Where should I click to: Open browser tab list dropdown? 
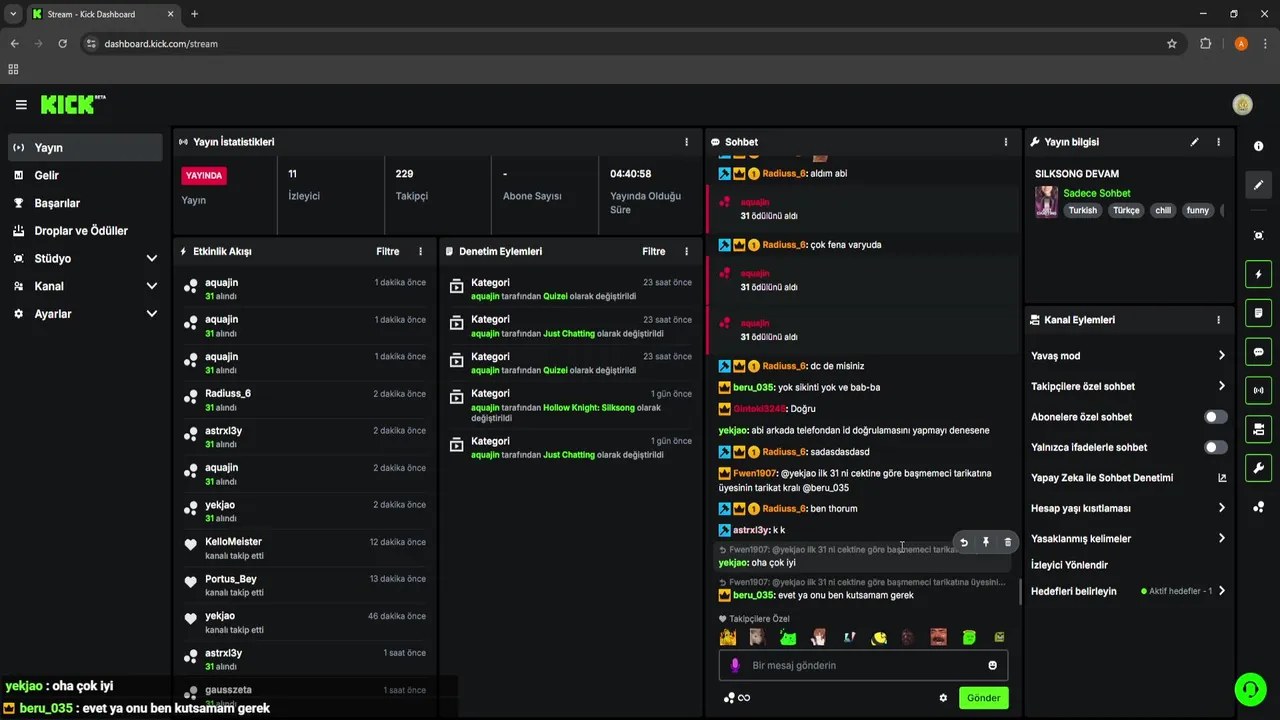(13, 14)
